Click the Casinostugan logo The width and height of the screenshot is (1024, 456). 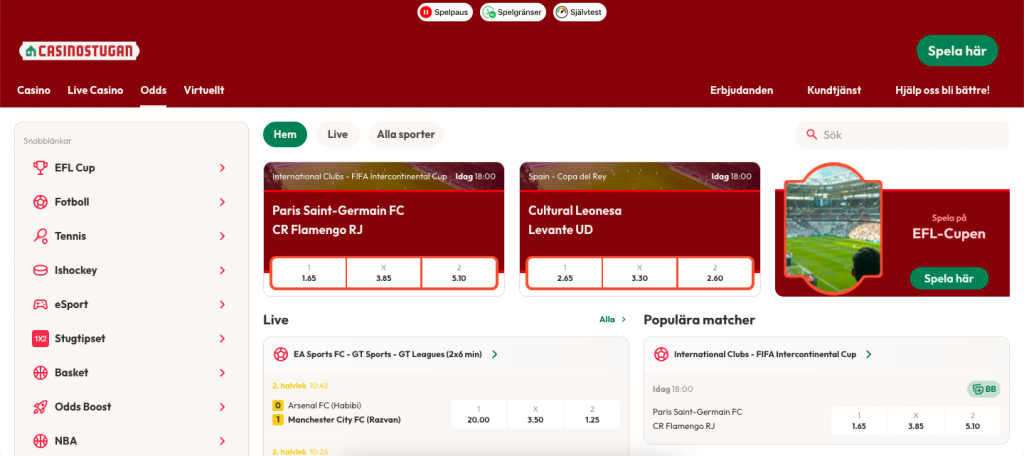(x=80, y=51)
